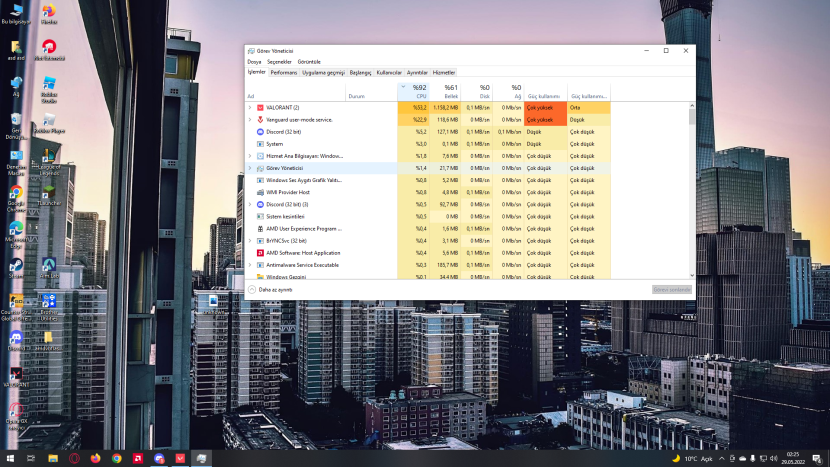This screenshot has width=830, height=467.
Task: Sort by the Durum column header
Action: tap(372, 92)
